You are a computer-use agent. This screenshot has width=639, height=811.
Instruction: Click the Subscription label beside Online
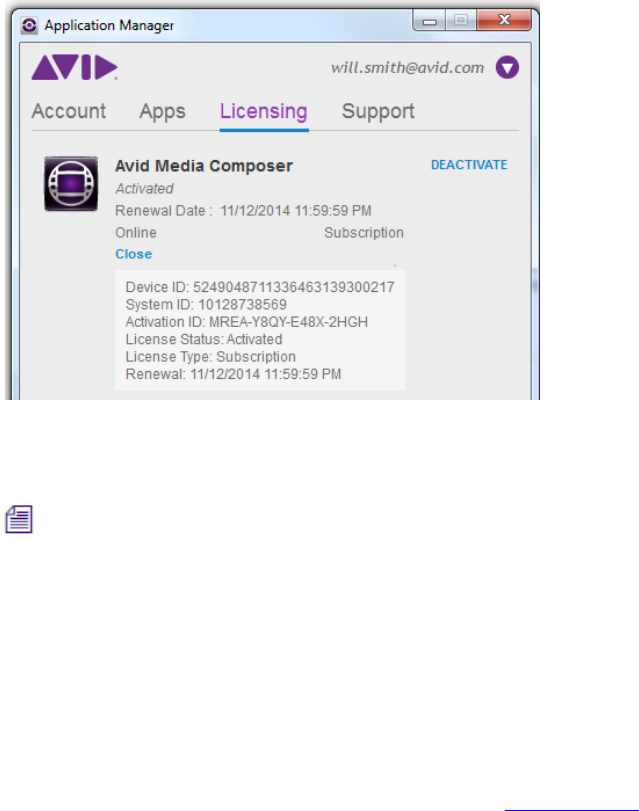(x=364, y=233)
